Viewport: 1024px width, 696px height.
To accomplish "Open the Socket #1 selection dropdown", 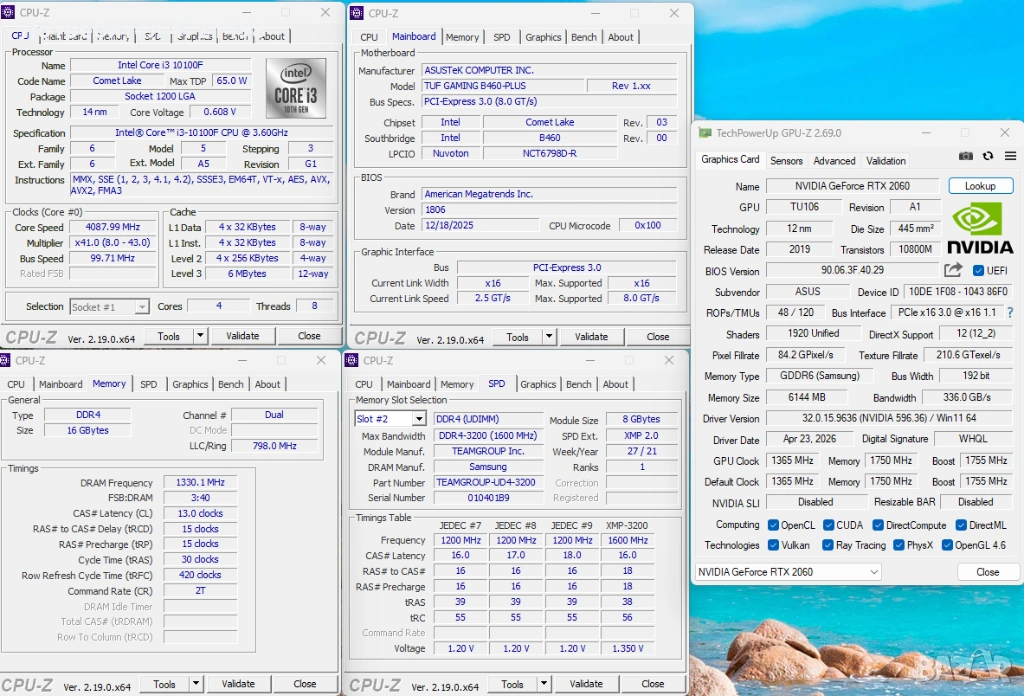I will [x=109, y=307].
